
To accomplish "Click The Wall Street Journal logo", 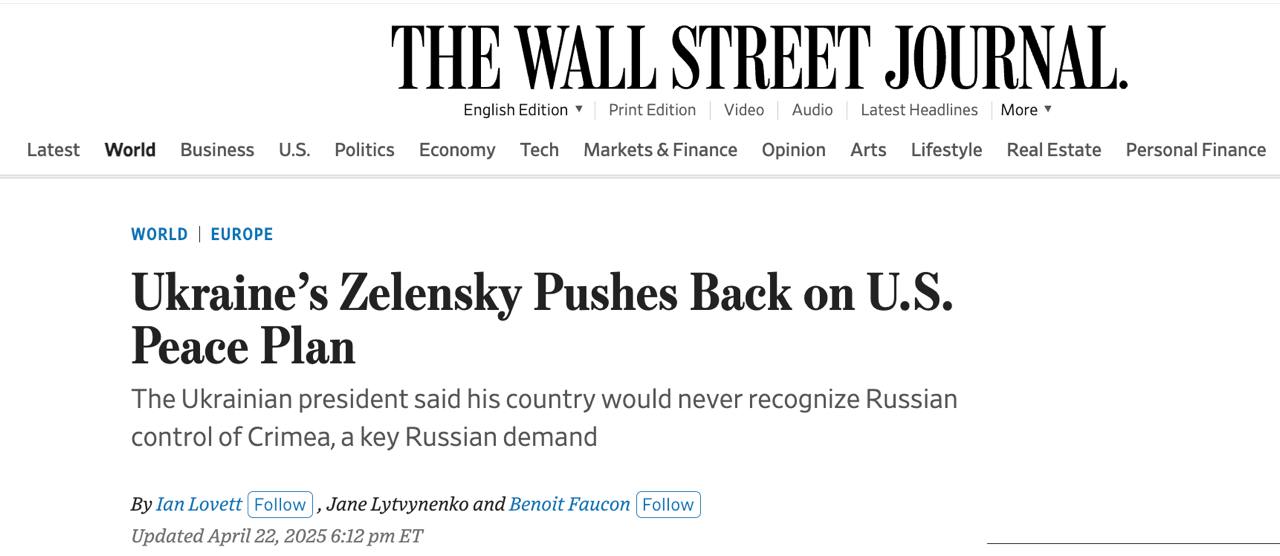I will coord(759,58).
